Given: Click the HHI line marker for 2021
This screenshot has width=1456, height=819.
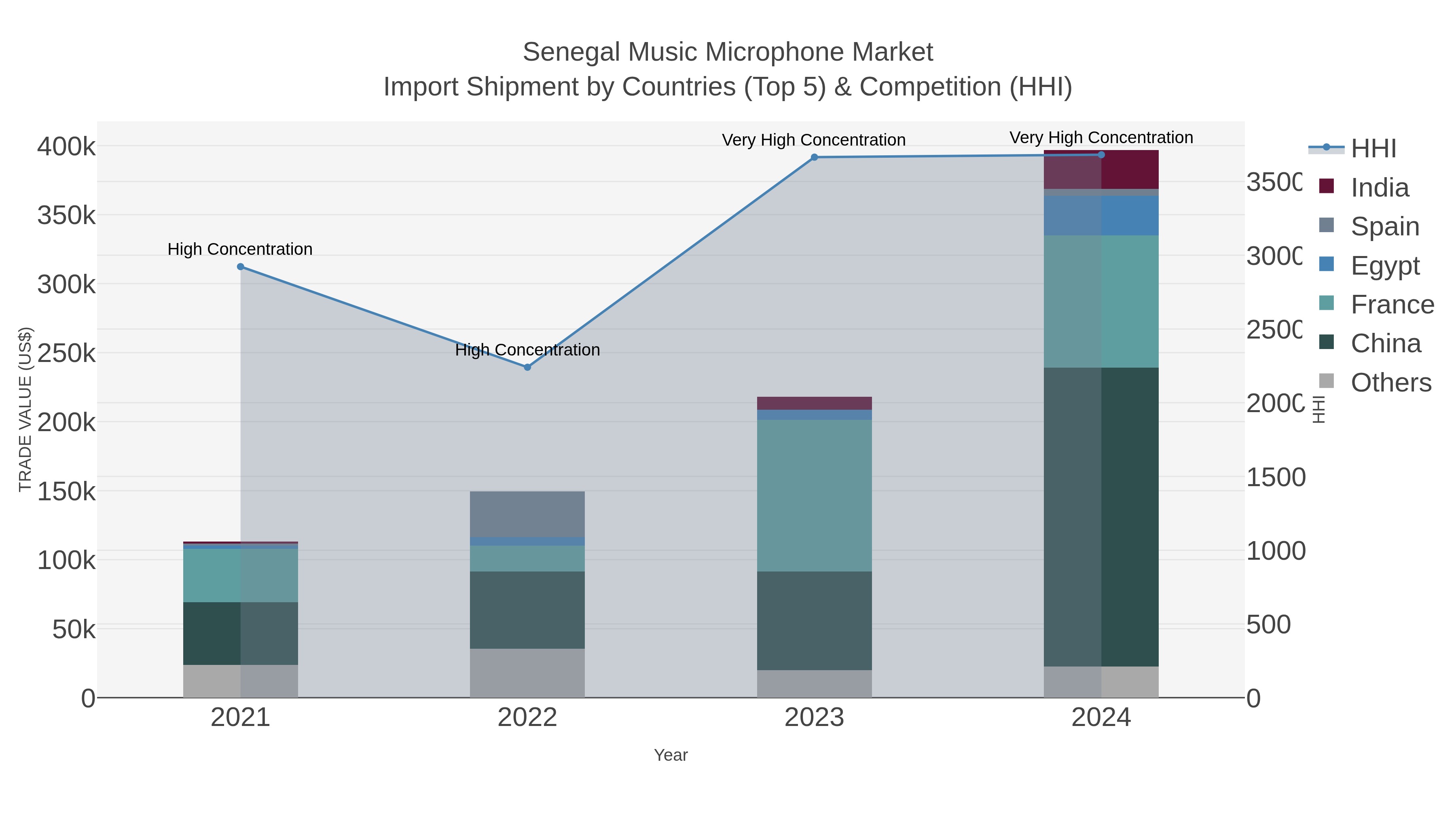Looking at the screenshot, I should click(240, 267).
